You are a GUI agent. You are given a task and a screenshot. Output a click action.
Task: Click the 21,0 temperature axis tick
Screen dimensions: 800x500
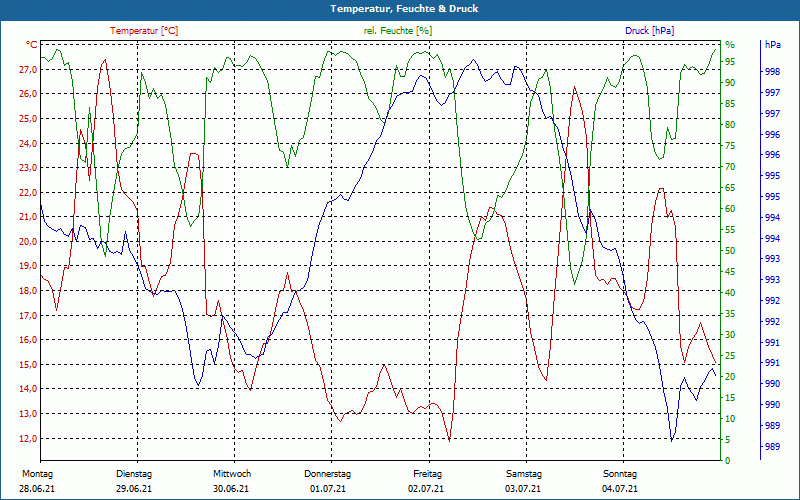[28, 217]
